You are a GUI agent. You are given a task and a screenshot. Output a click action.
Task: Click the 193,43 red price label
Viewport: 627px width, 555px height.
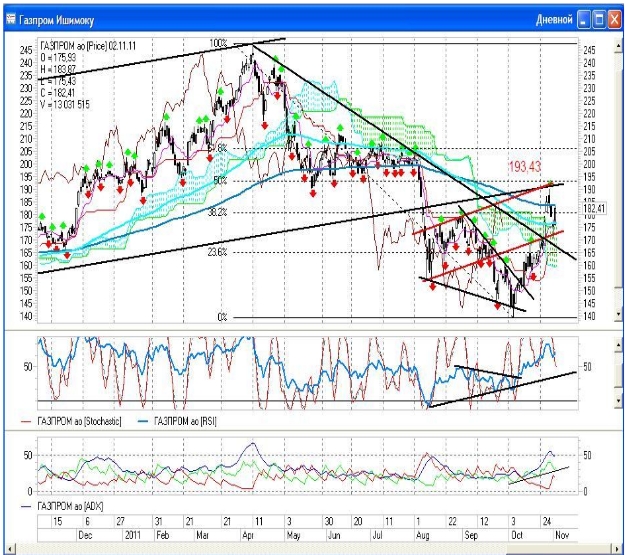(x=525, y=167)
